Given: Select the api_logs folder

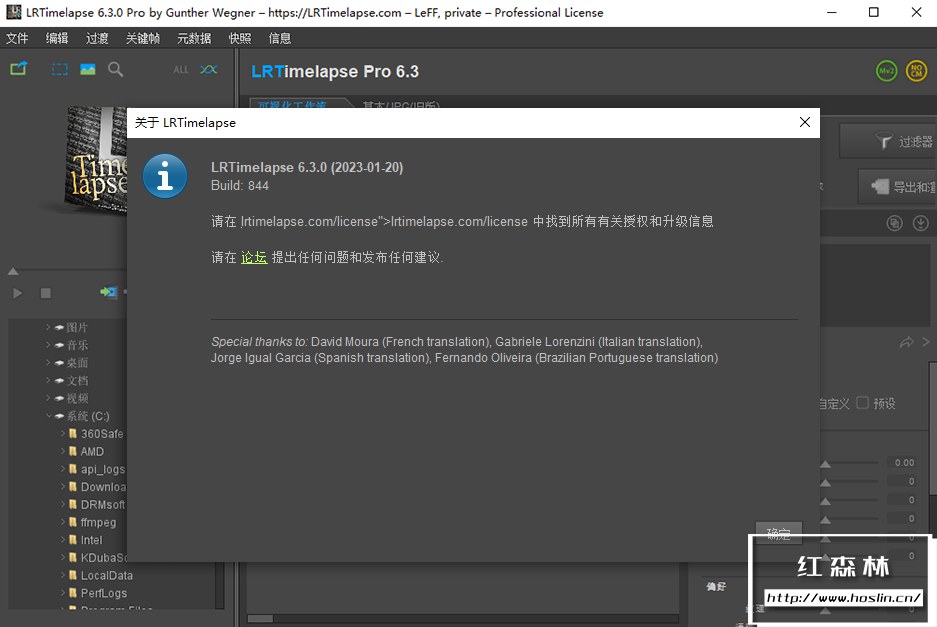Looking at the screenshot, I should (x=103, y=469).
